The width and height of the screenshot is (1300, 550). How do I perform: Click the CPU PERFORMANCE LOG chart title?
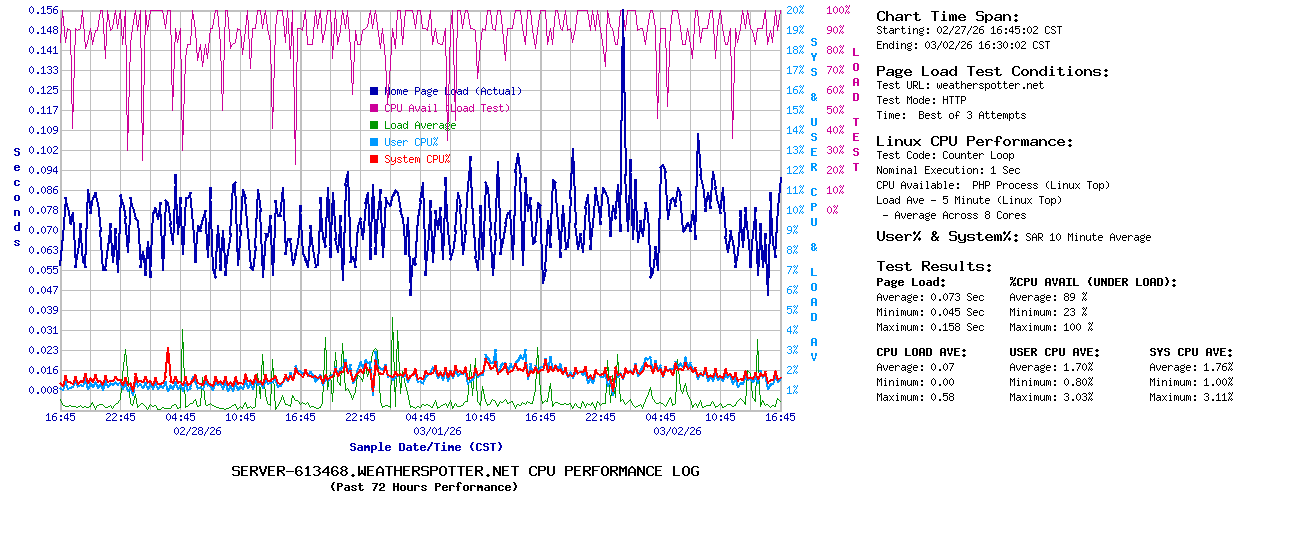pyautogui.click(x=465, y=471)
